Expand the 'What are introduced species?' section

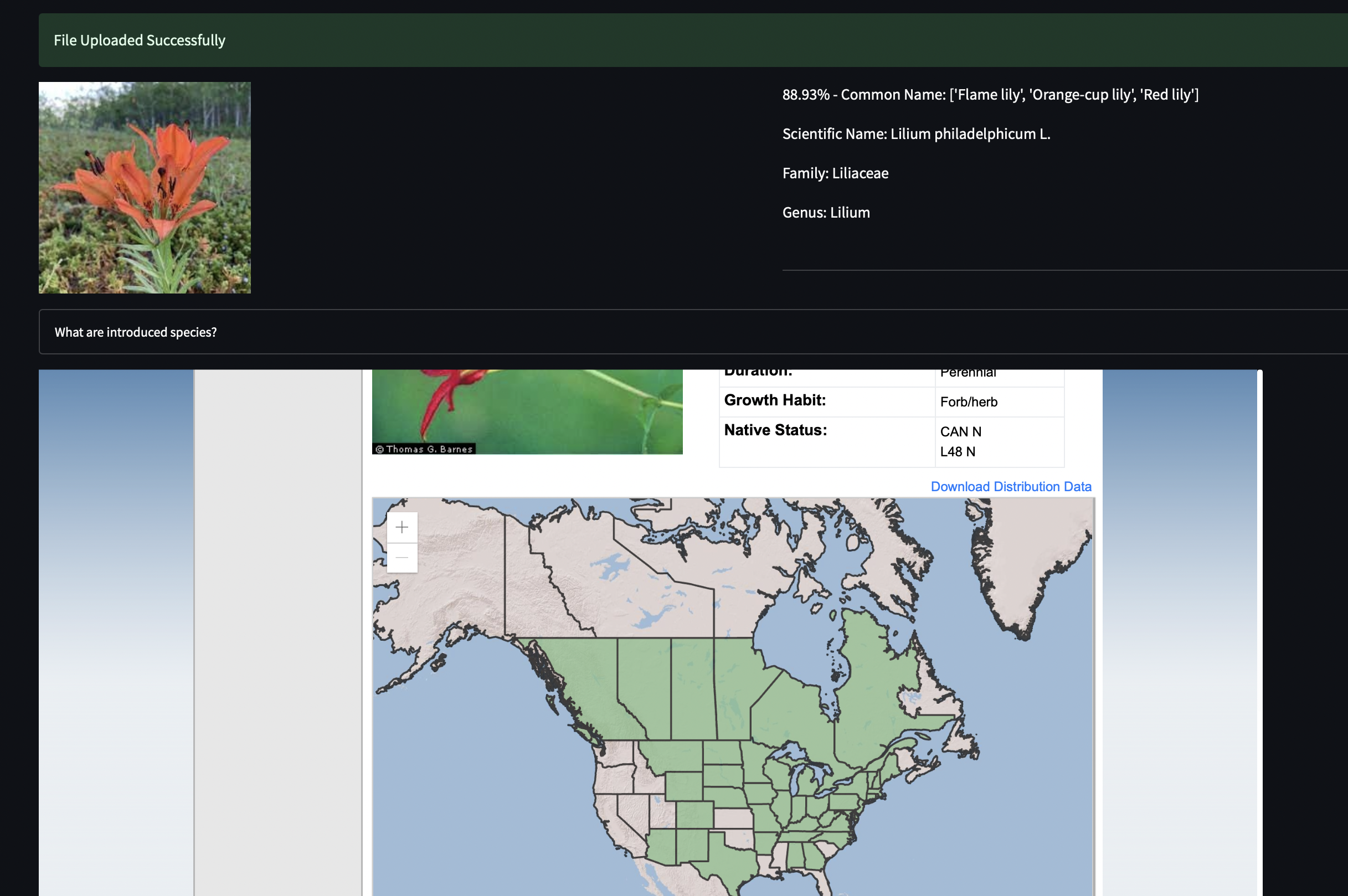pos(136,332)
